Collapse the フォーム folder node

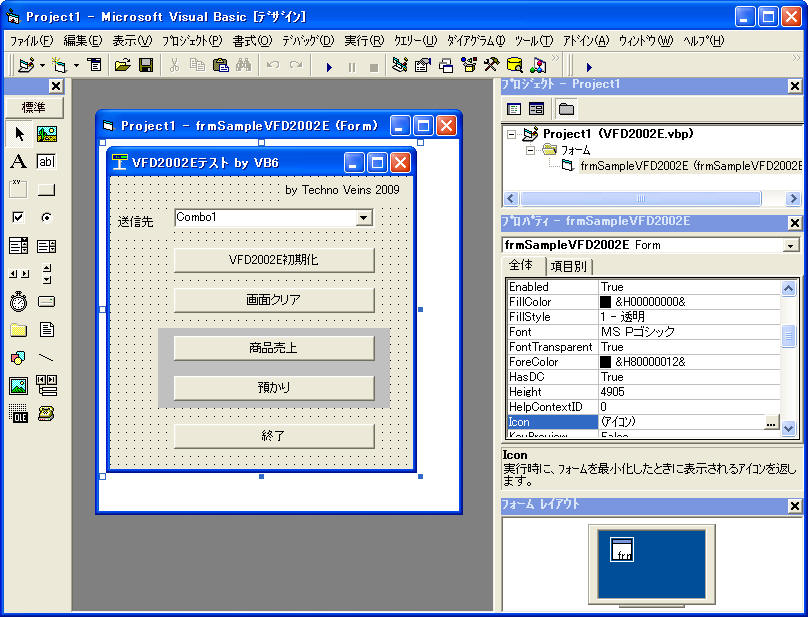[x=530, y=151]
